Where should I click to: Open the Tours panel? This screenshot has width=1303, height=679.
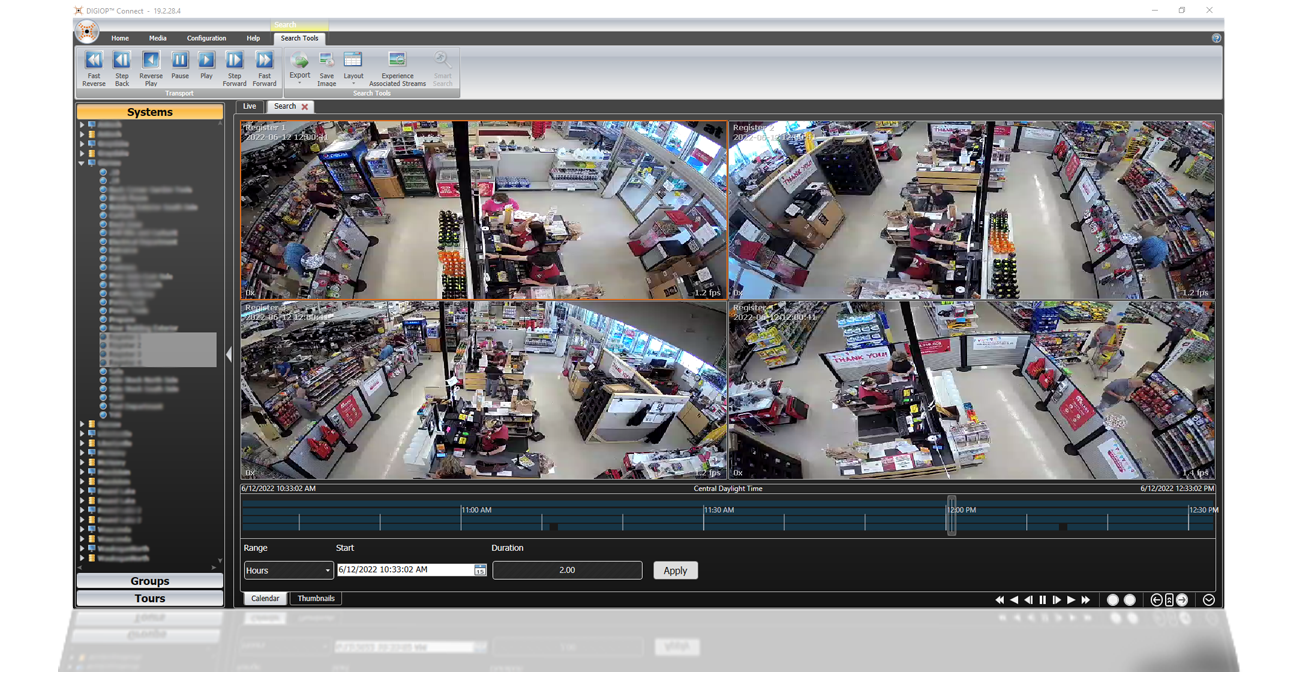click(150, 598)
